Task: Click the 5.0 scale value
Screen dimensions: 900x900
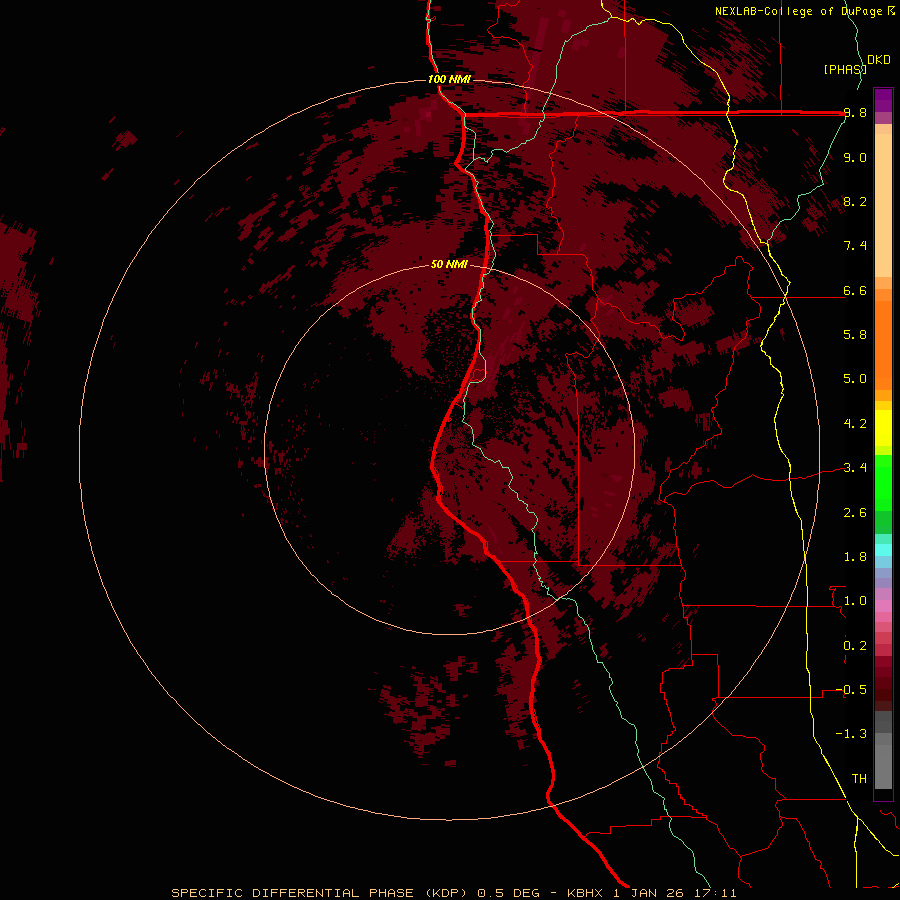Action: pos(855,379)
